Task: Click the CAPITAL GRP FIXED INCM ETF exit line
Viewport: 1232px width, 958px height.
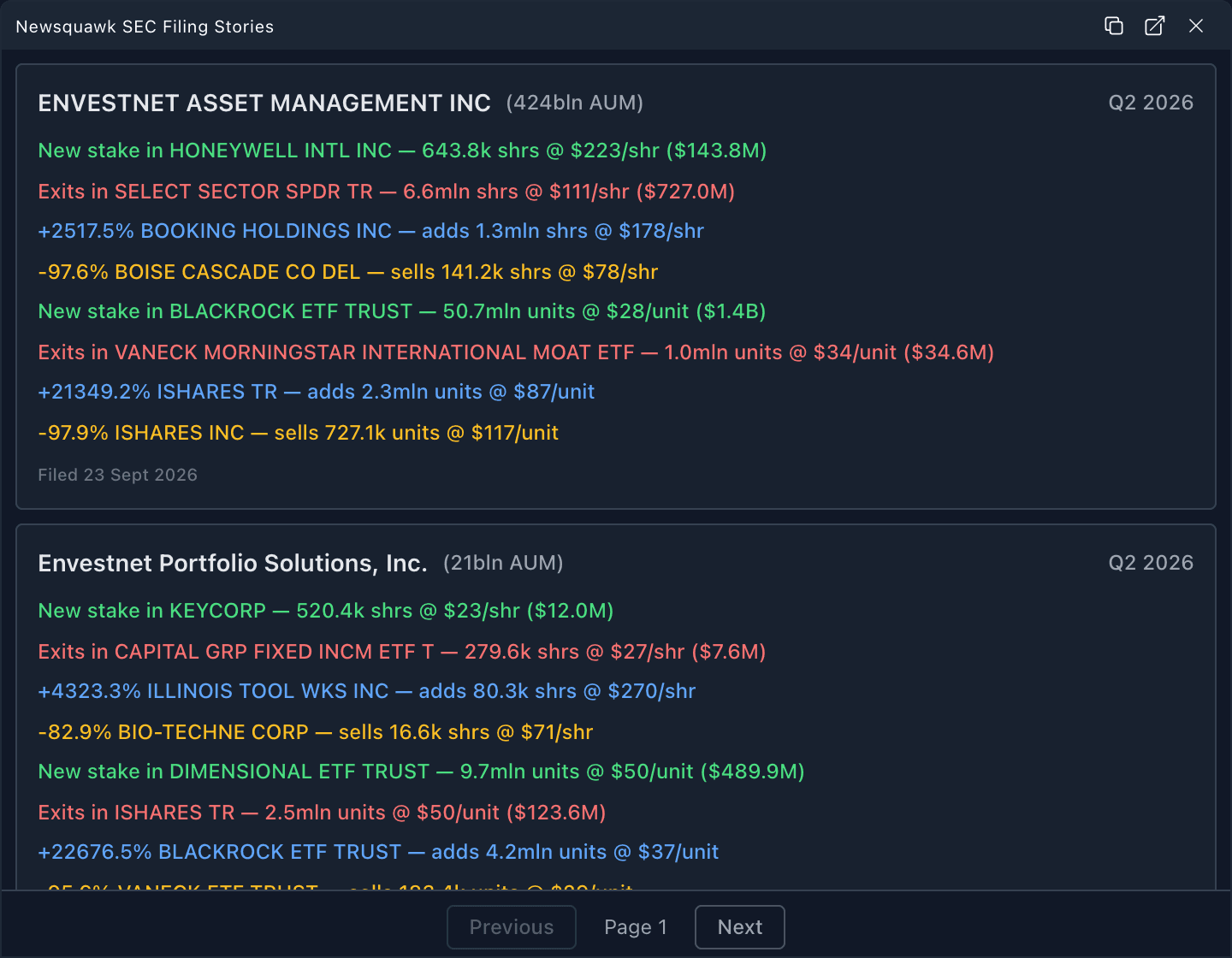Action: coord(402,652)
